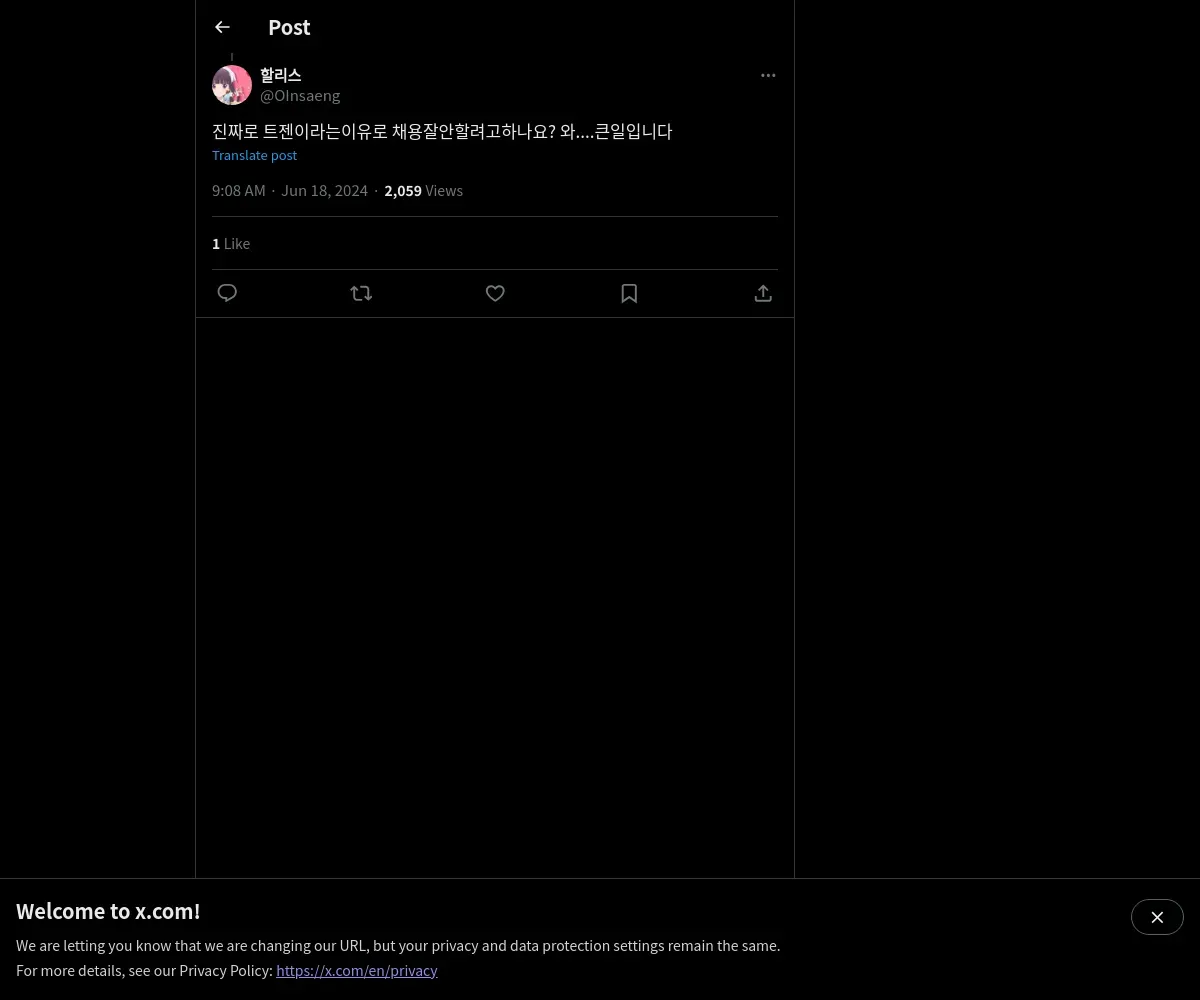Screen dimensions: 1200x1000
Task: Bookmark this post
Action: coord(629,293)
